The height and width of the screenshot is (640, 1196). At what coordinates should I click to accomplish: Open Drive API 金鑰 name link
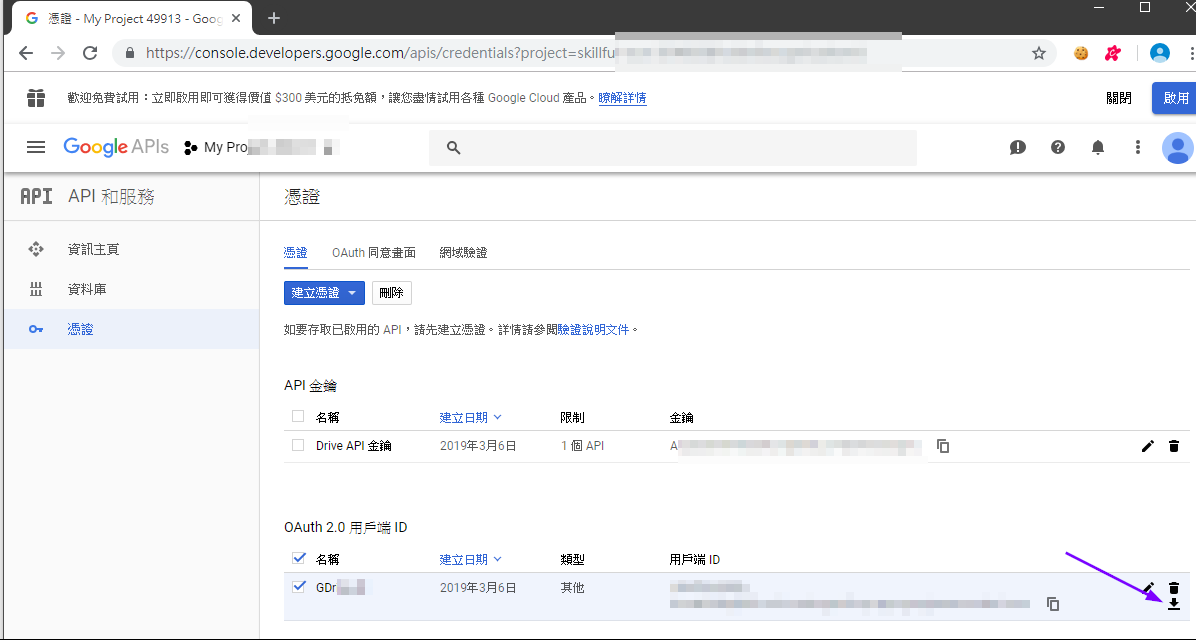point(354,445)
